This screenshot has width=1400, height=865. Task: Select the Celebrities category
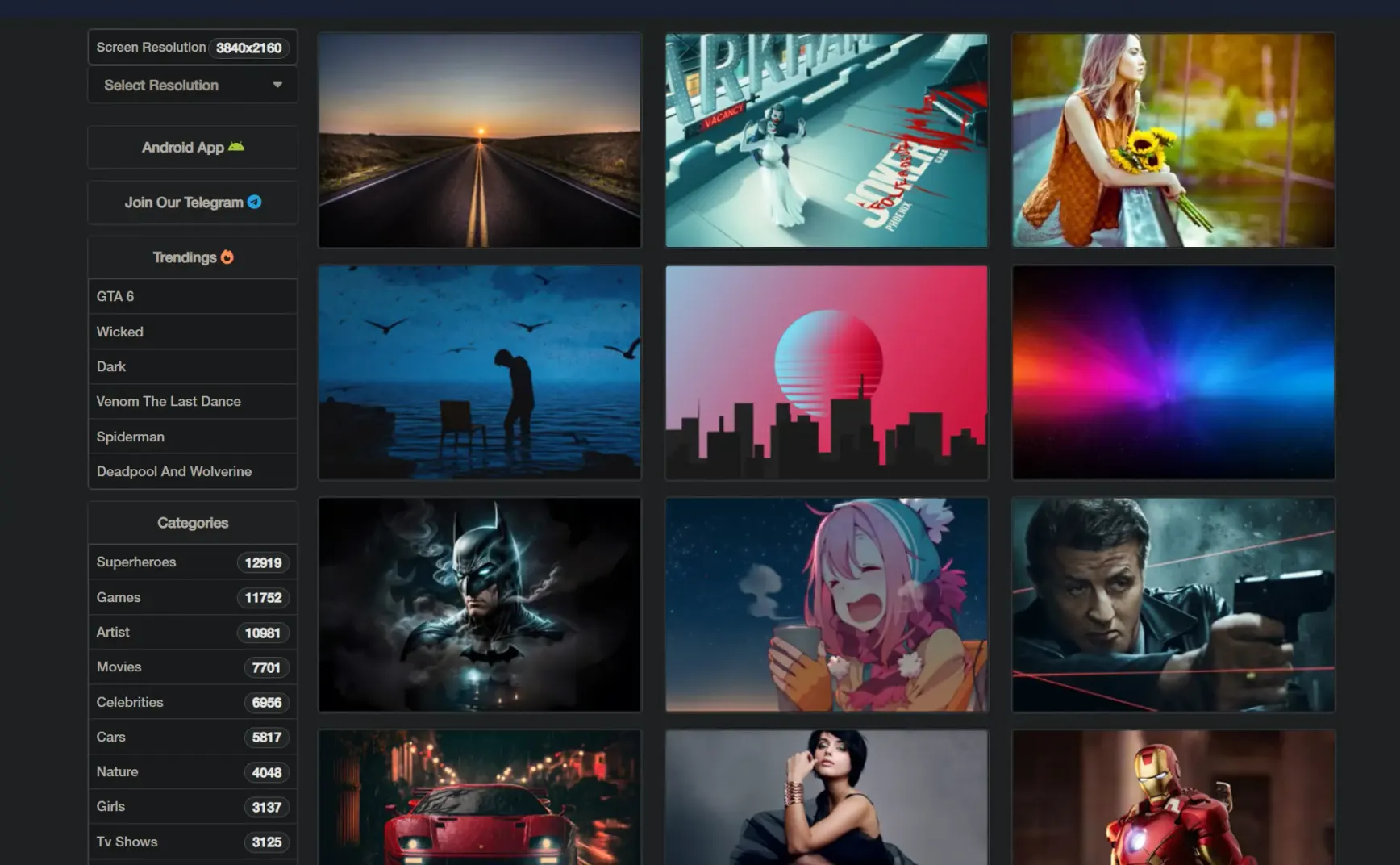193,702
